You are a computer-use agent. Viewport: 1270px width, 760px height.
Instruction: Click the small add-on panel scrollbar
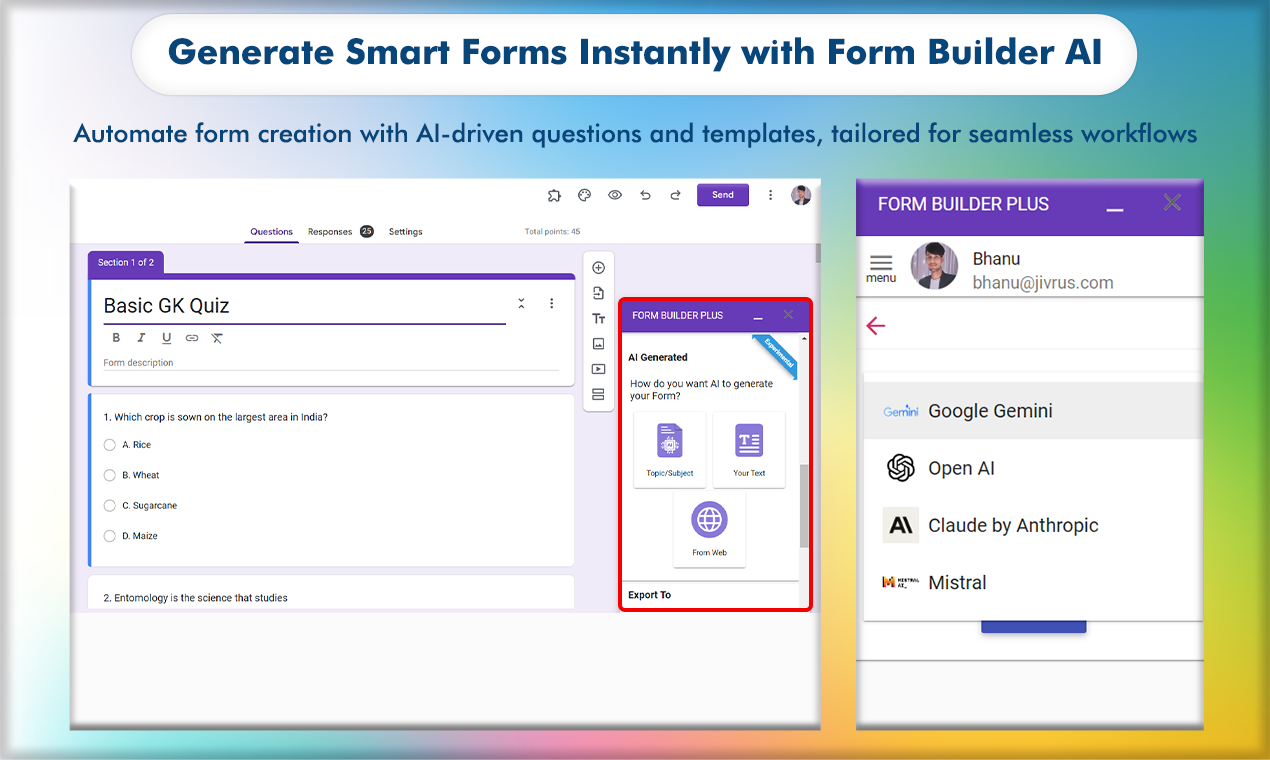click(x=803, y=505)
